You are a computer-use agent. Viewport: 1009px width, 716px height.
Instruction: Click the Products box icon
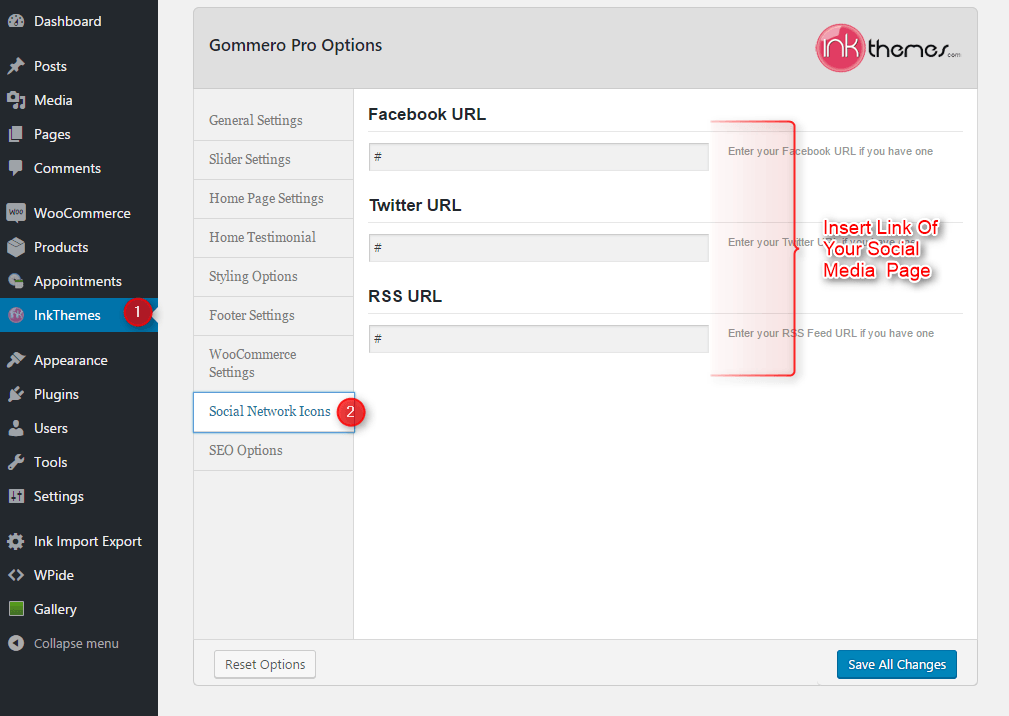[x=16, y=247]
